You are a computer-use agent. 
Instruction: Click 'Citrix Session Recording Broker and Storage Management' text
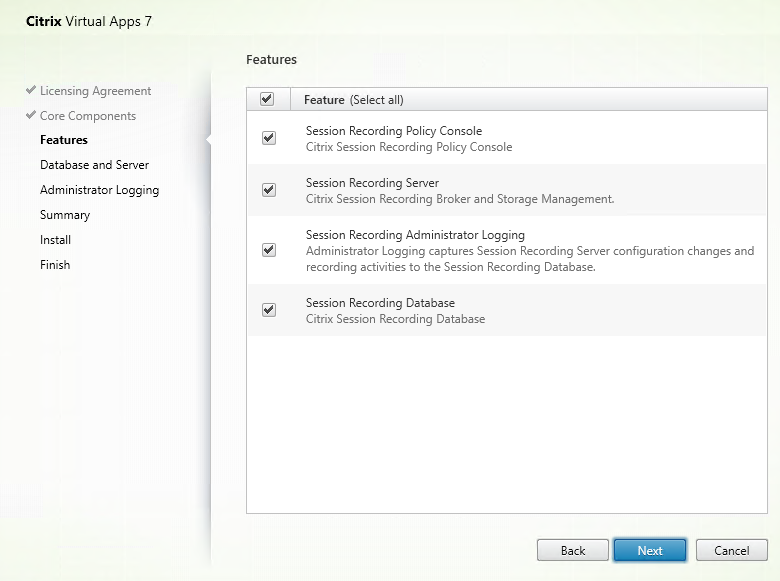pos(460,199)
